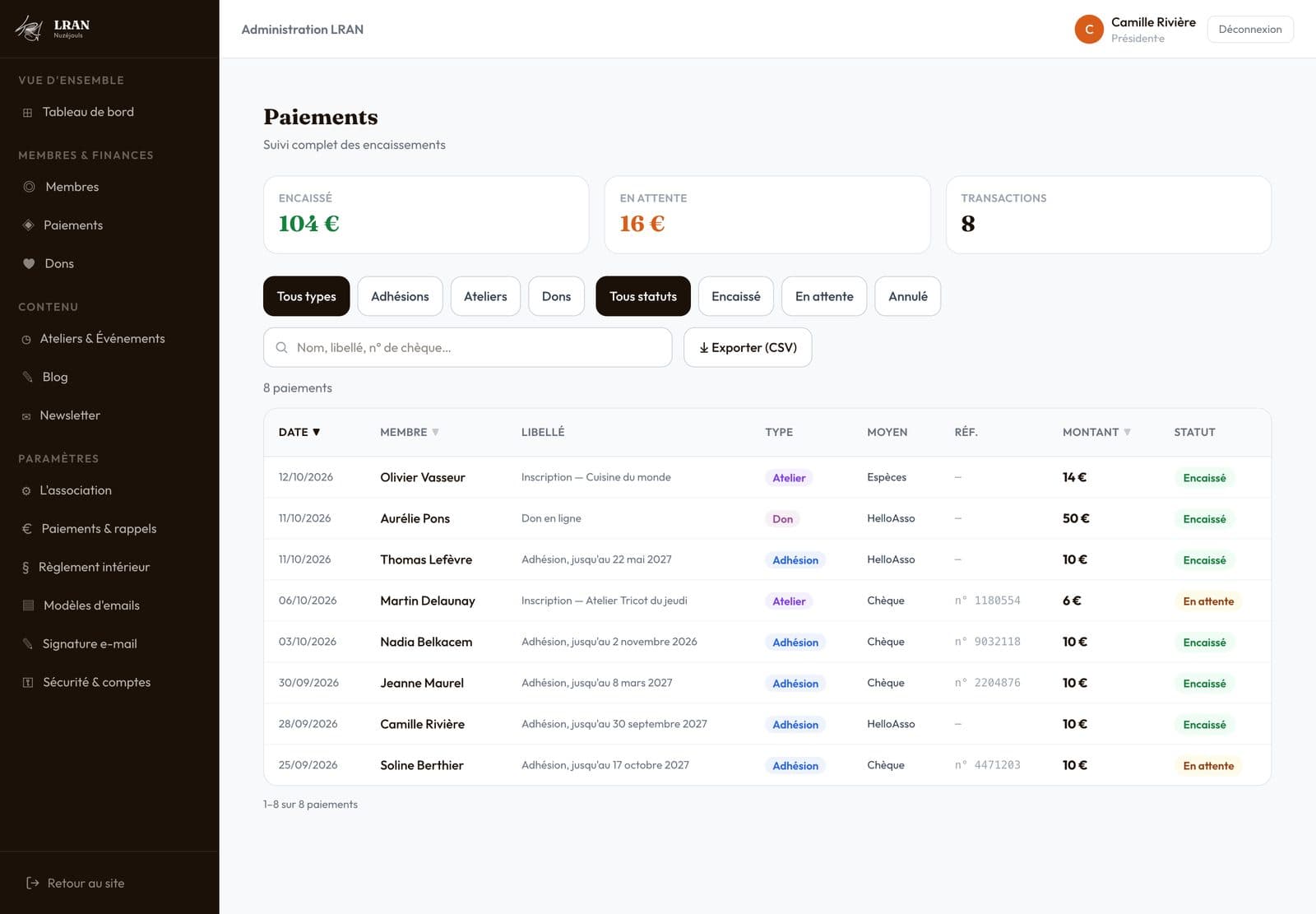Click the search magnifier icon
The width and height of the screenshot is (1316, 914).
coord(281,347)
